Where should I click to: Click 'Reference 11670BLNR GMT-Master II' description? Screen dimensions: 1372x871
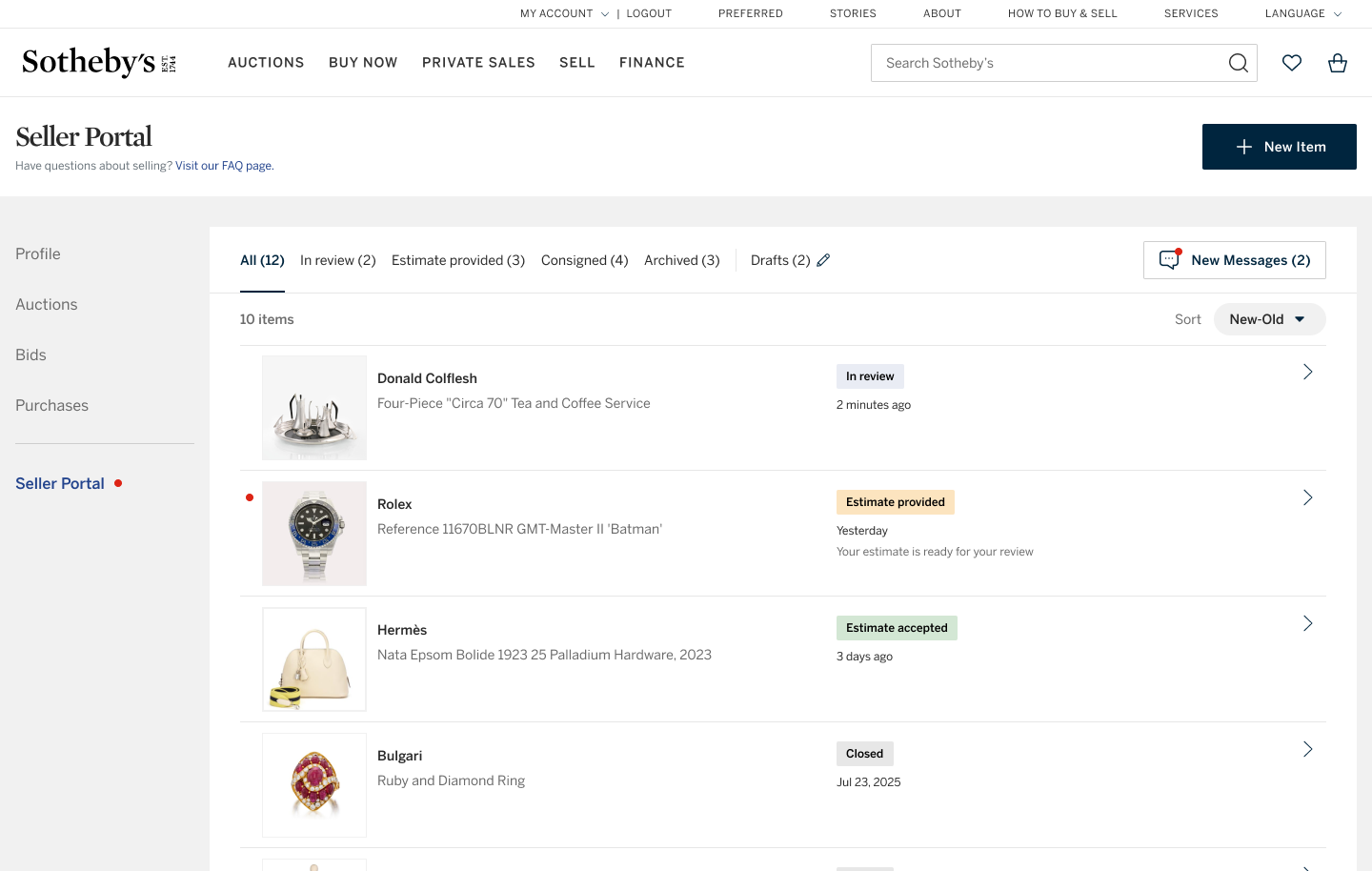click(519, 529)
